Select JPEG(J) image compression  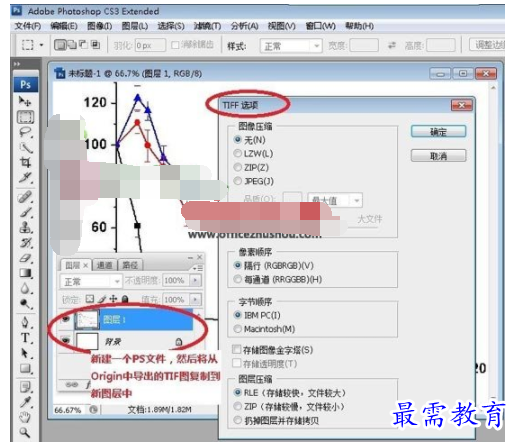pos(237,181)
